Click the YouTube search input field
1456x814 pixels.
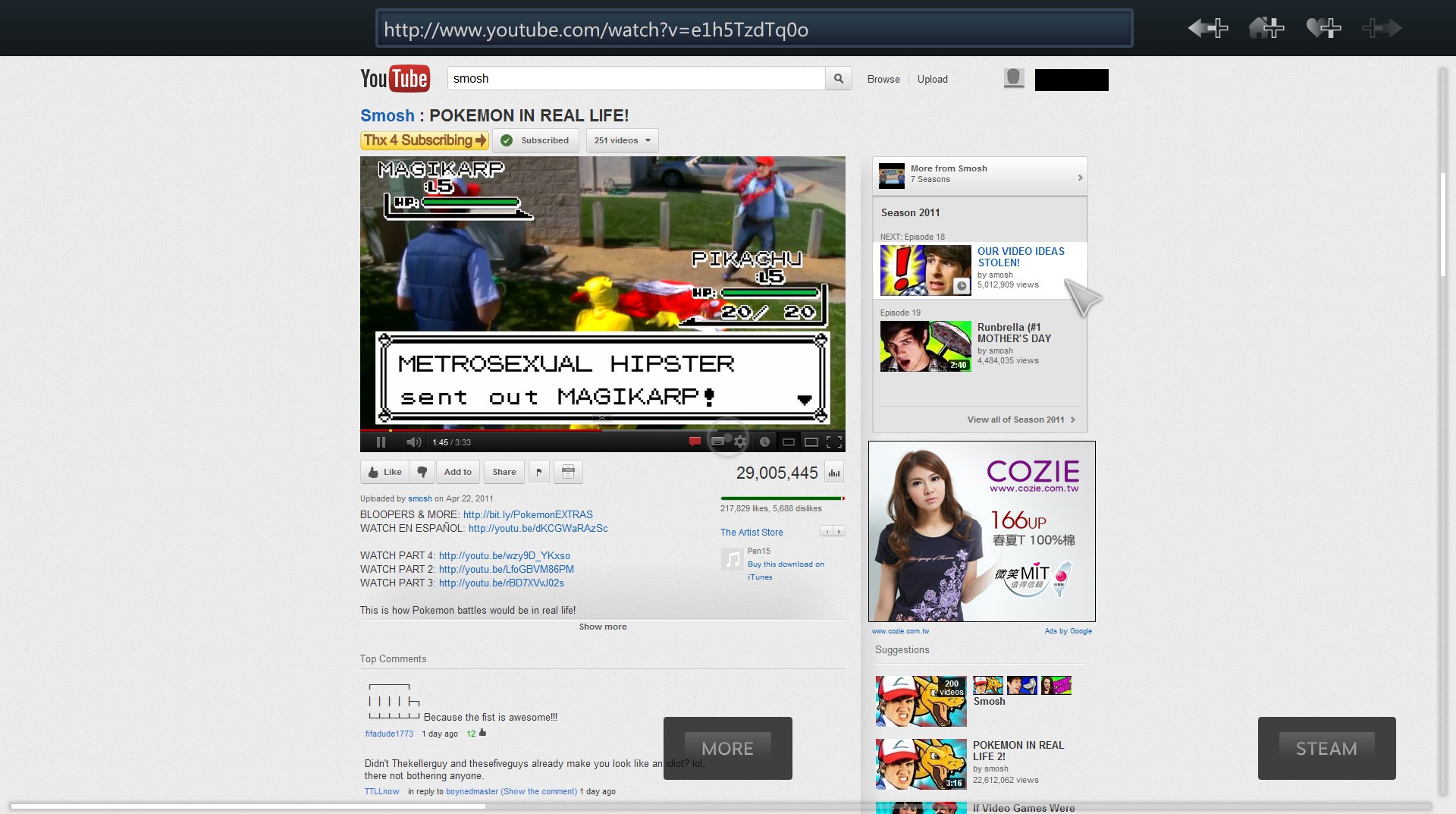[x=636, y=78]
